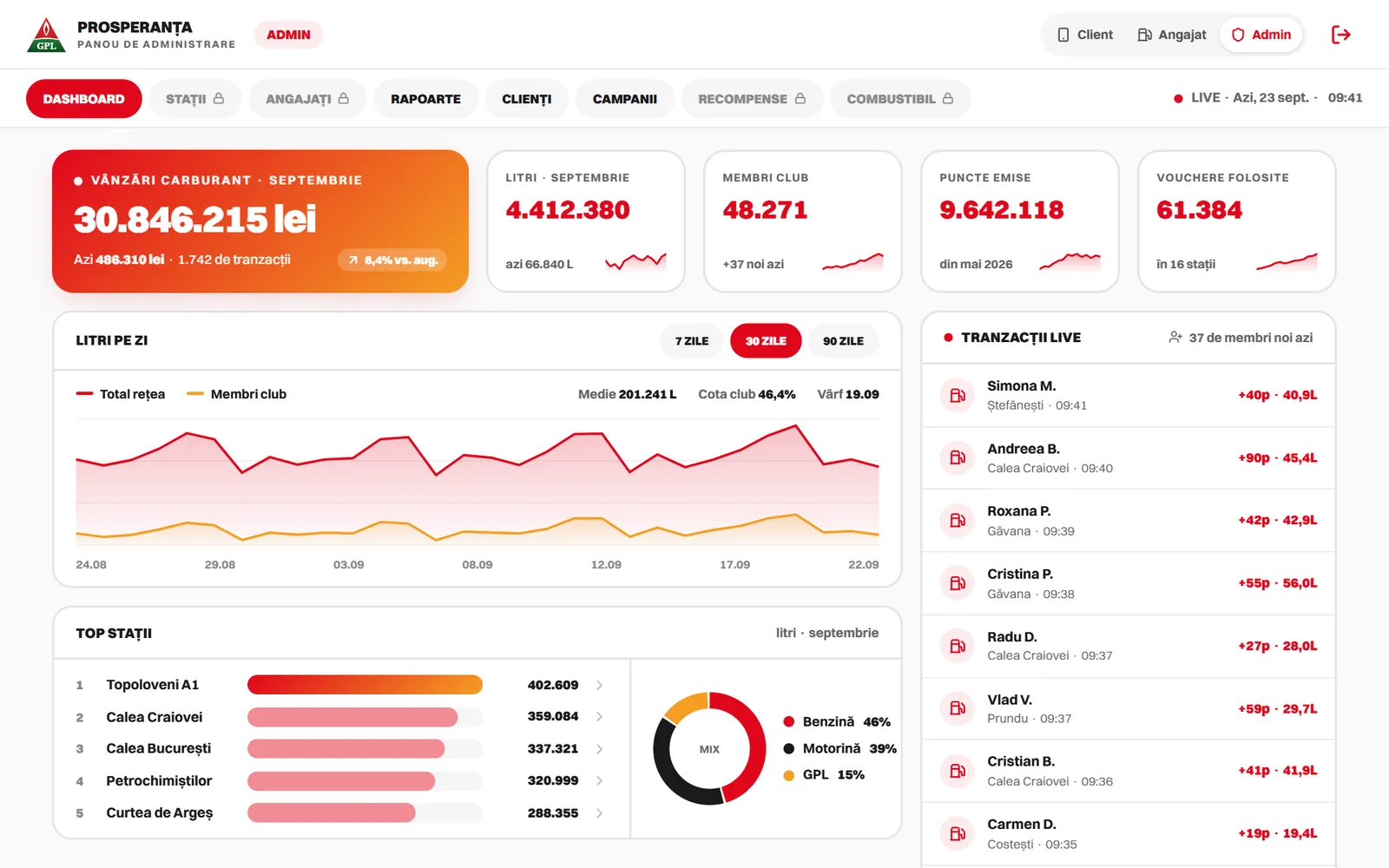Click the Benzină red legend swatch
This screenshot has height=868, width=1389.
[789, 721]
